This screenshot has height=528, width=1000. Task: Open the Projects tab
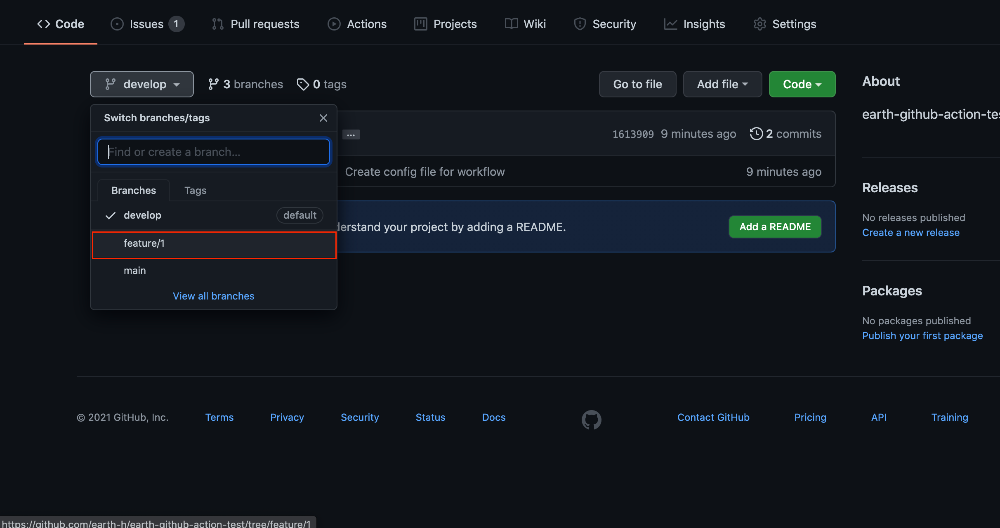[x=445, y=24]
